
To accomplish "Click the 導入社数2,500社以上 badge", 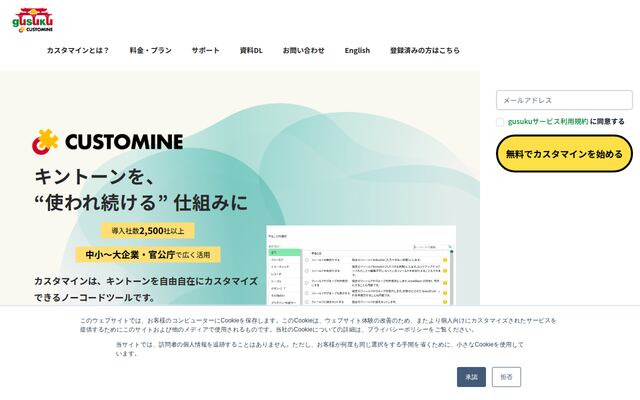I will click(x=148, y=231).
